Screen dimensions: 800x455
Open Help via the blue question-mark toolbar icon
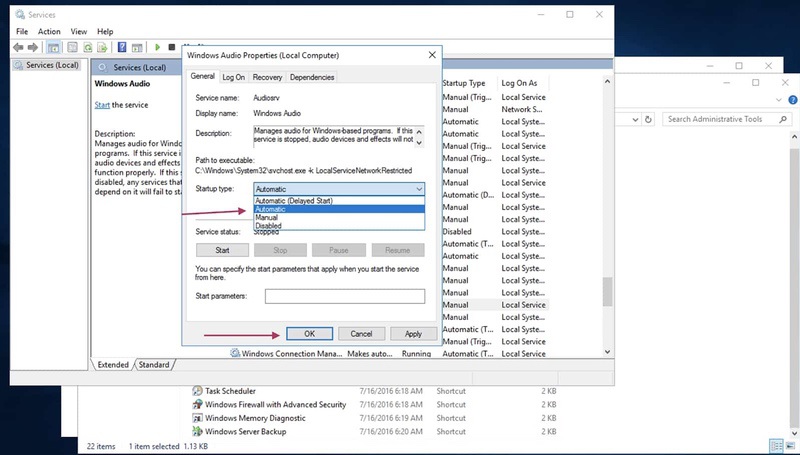point(122,47)
